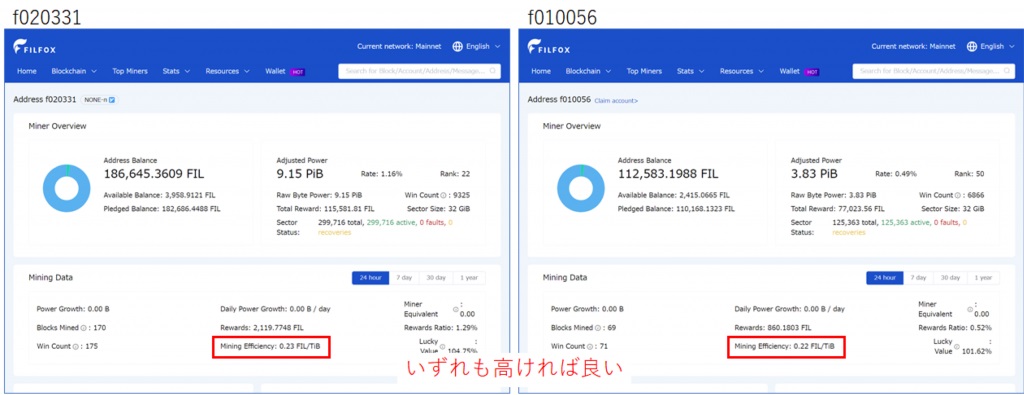Click the Filfox logo in the f010056 window
The width and height of the screenshot is (1024, 395).
tap(548, 47)
